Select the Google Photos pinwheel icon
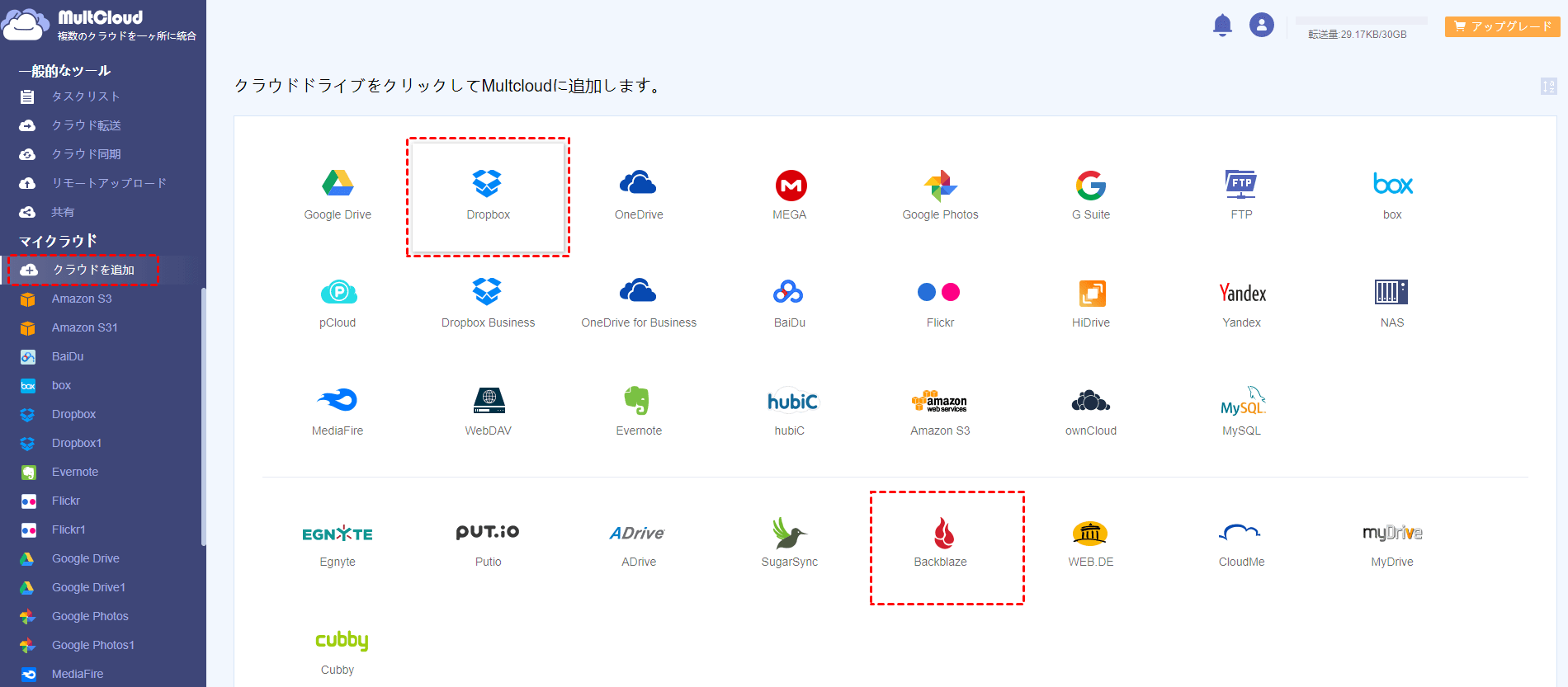The image size is (1568, 687). (x=940, y=185)
